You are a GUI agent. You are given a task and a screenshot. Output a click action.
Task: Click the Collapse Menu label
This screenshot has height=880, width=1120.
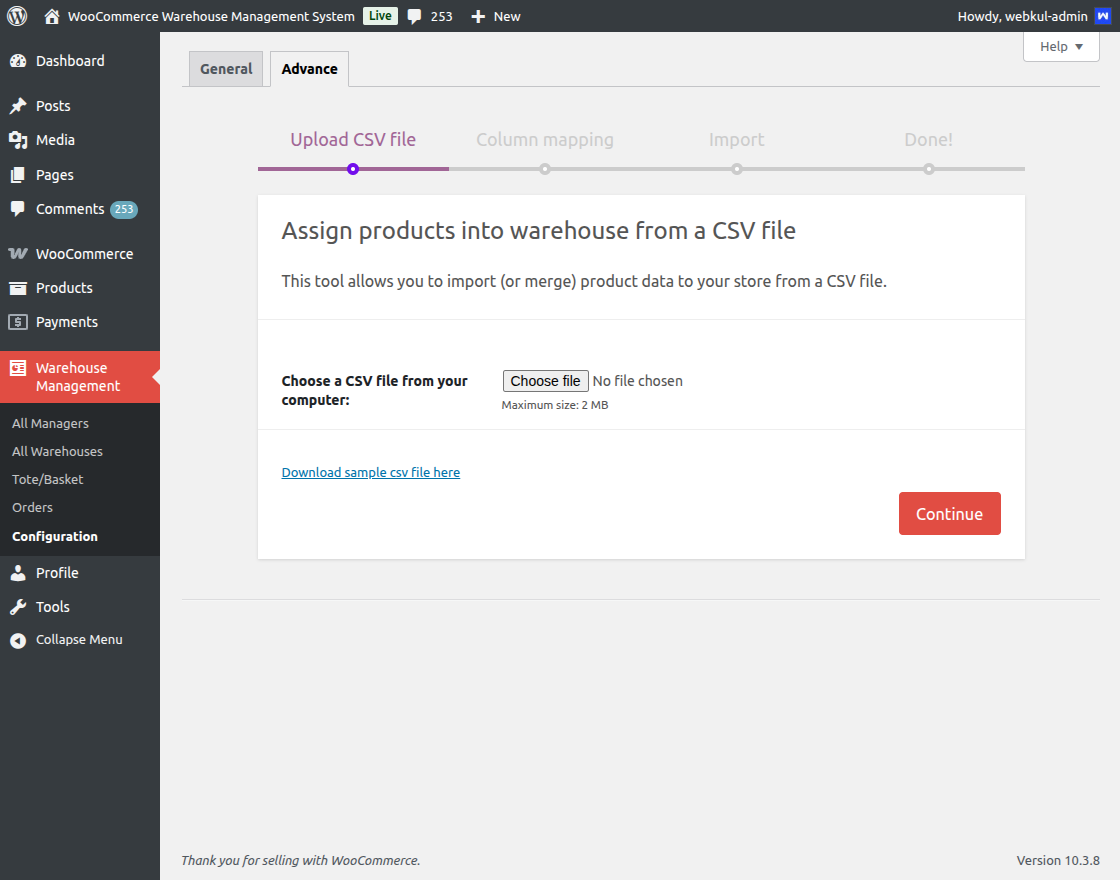pyautogui.click(x=79, y=640)
